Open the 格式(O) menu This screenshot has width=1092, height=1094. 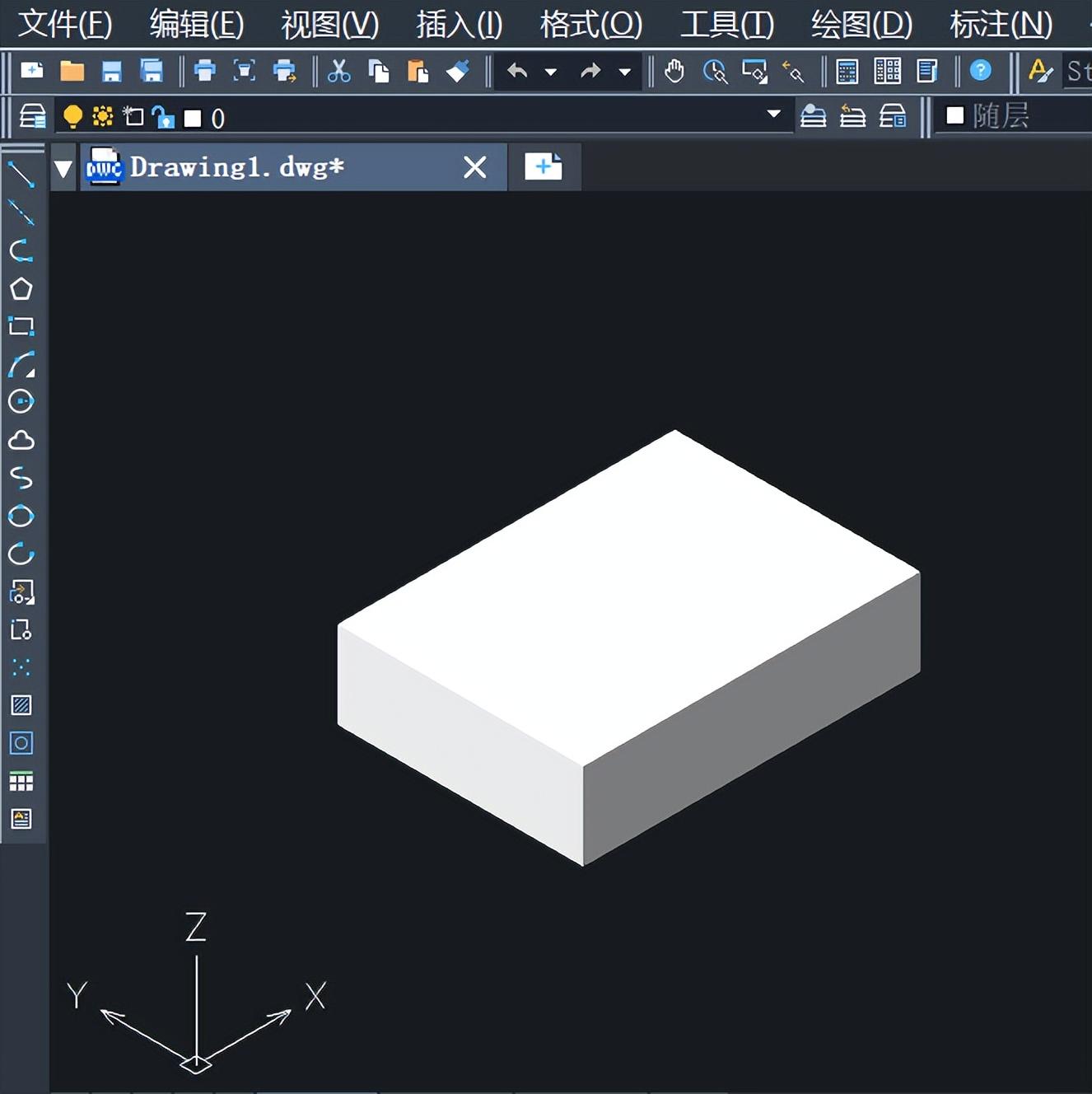pos(590,25)
